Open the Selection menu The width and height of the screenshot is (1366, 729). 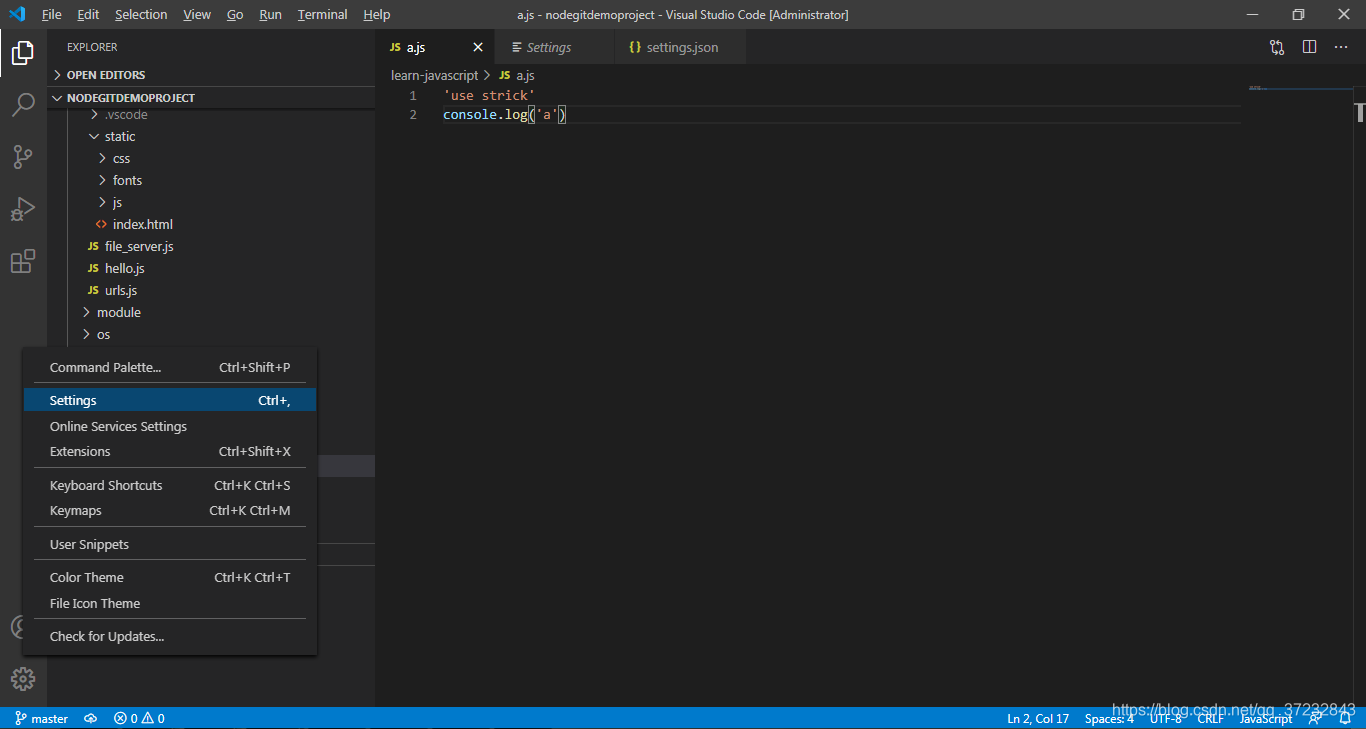coord(141,14)
